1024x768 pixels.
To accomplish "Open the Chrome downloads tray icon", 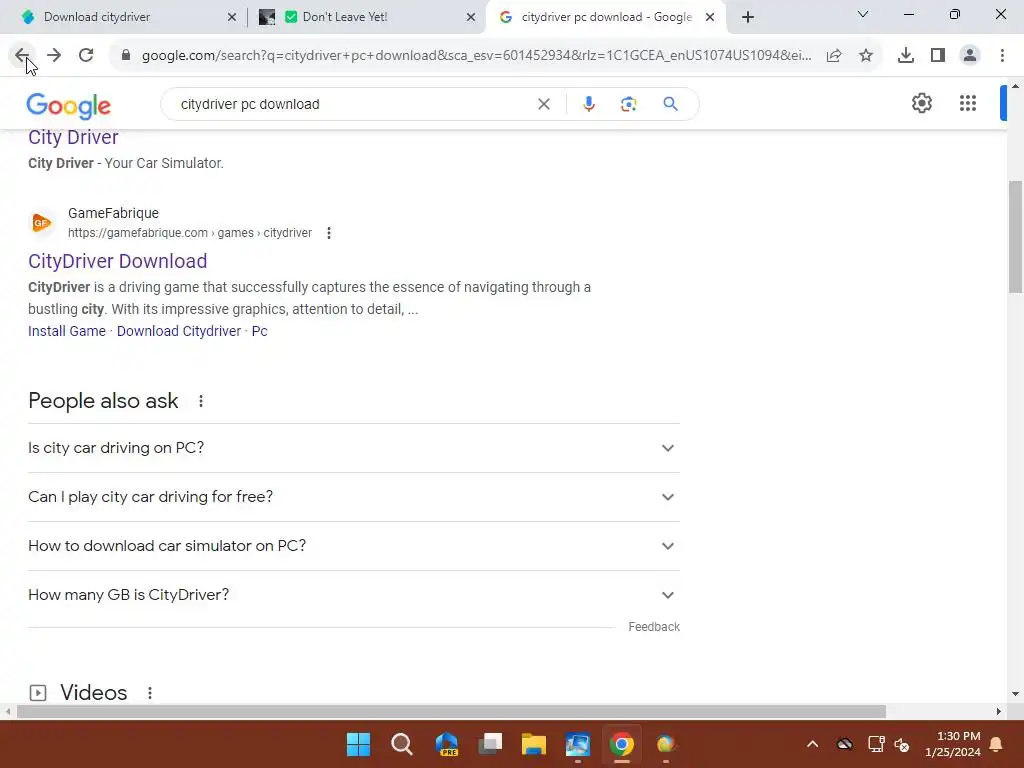I will point(905,56).
